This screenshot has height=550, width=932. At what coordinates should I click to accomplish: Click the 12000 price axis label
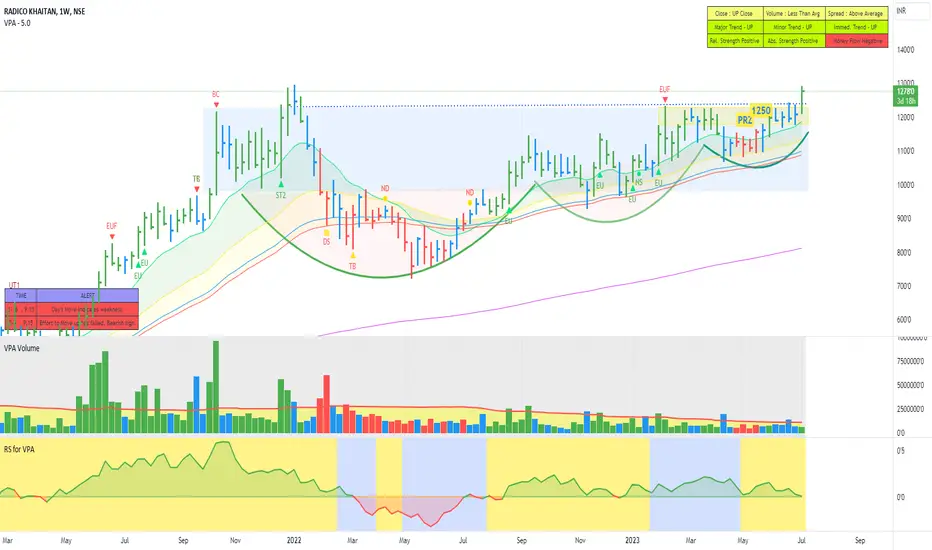coord(905,118)
